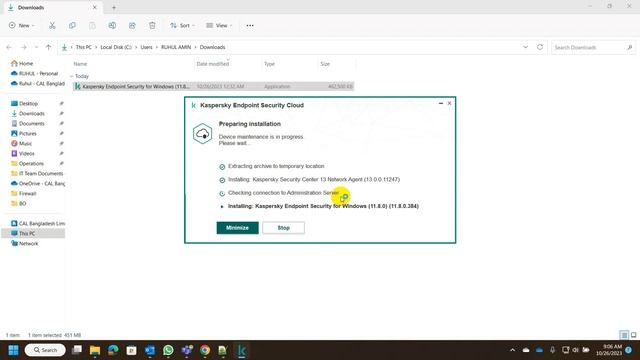Open the Sort dropdown
Image resolution: width=640 pixels, height=360 pixels.
(x=182, y=25)
